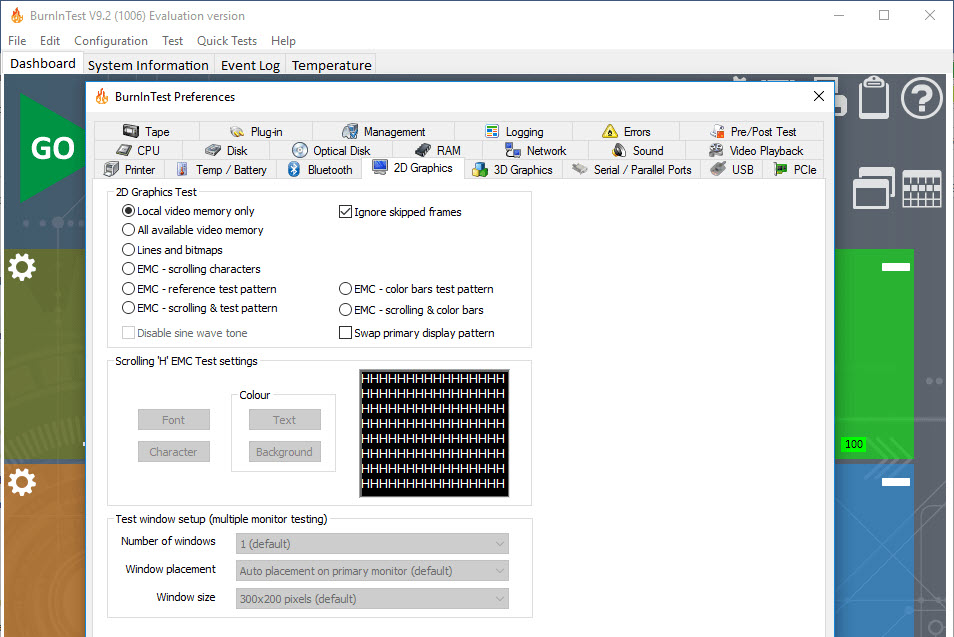Open the Test menu
Screen dimensions: 954x637
(x=172, y=41)
